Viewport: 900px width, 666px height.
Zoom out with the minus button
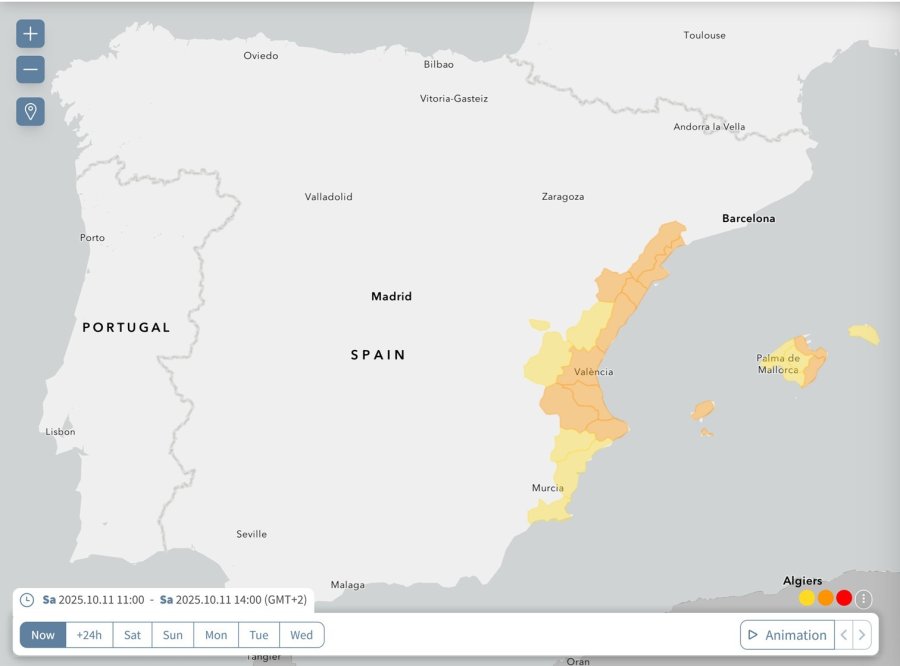point(30,70)
